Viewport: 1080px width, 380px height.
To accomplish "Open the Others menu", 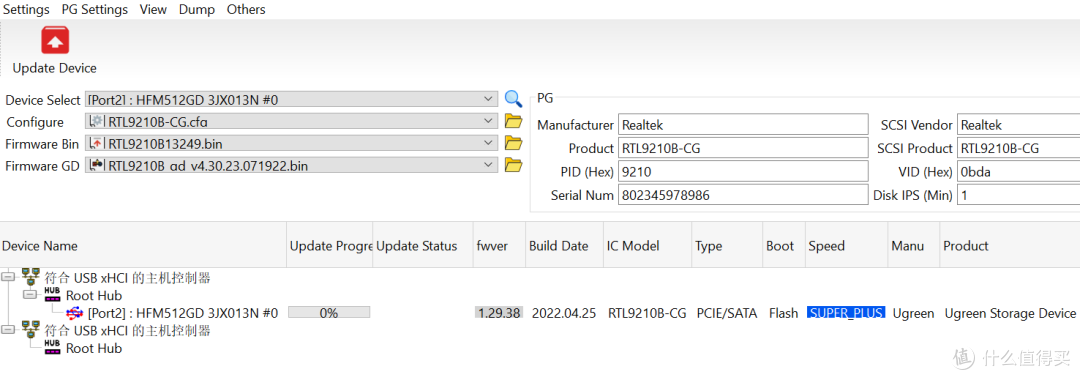I will [x=246, y=10].
